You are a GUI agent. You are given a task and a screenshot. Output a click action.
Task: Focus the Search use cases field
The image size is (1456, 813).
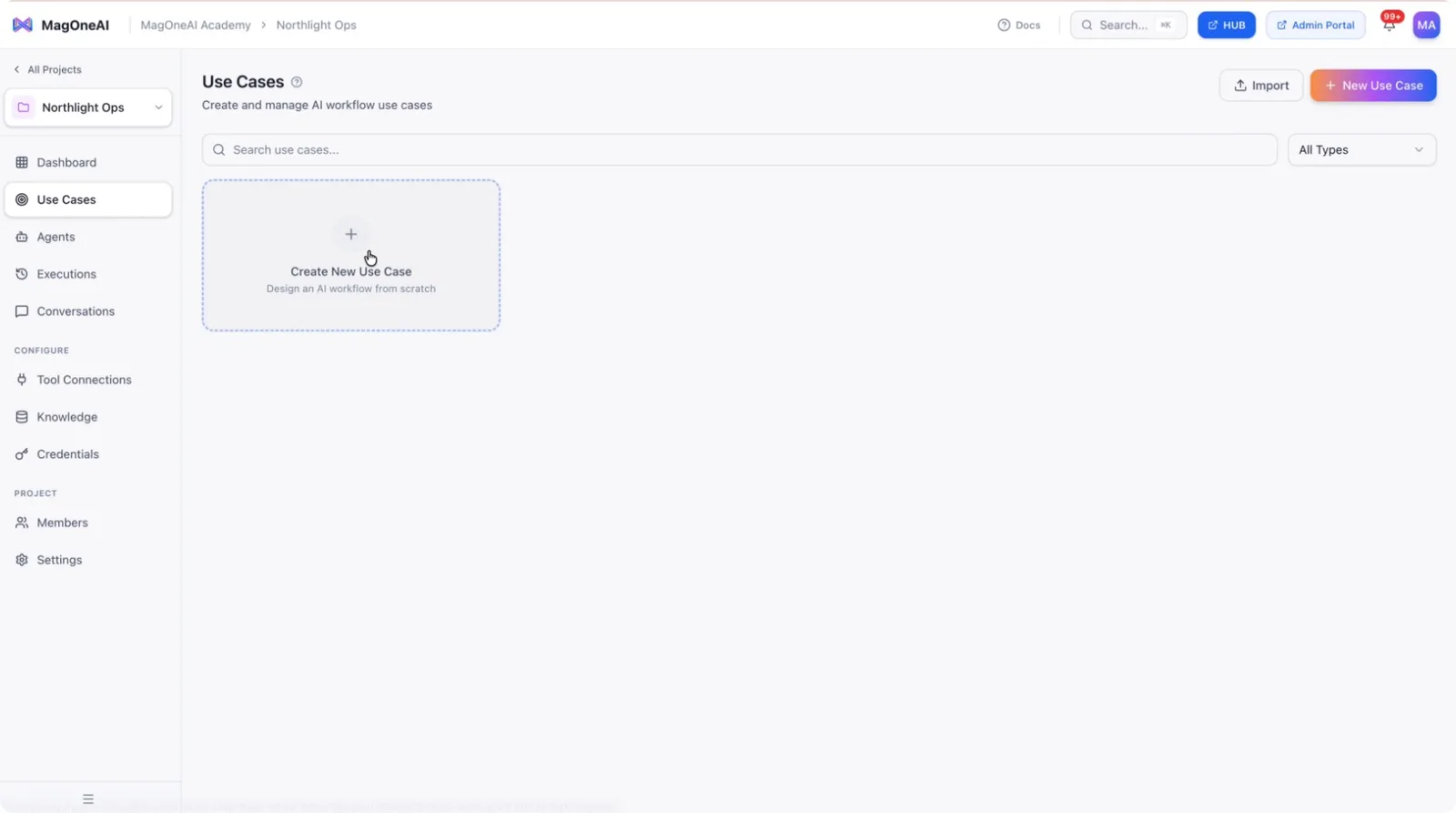coord(739,150)
